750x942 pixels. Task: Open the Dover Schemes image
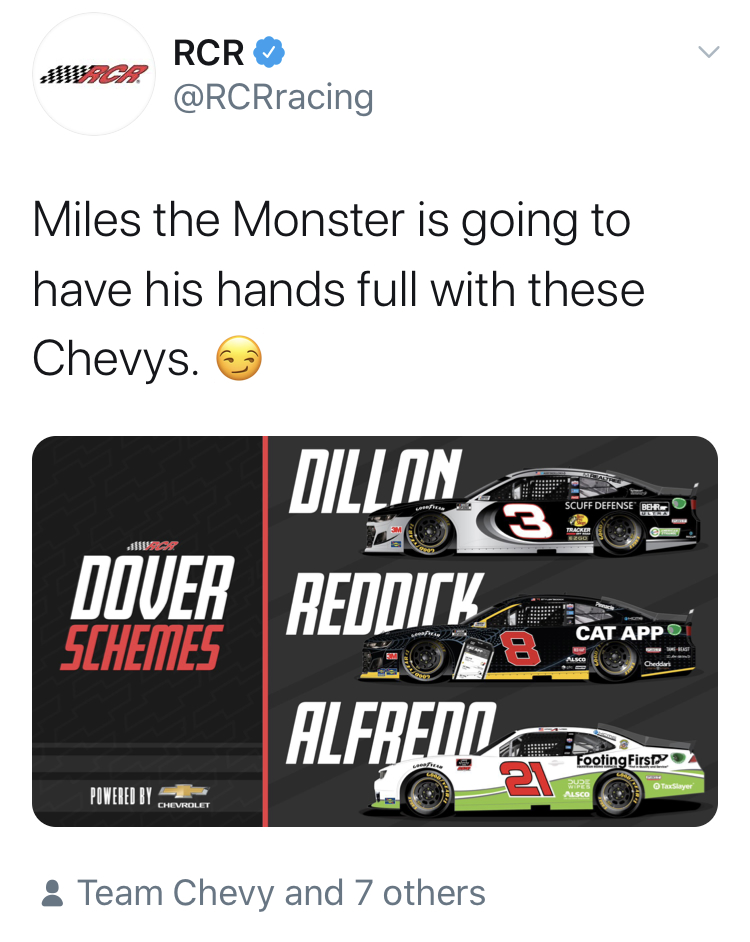pyautogui.click(x=374, y=631)
